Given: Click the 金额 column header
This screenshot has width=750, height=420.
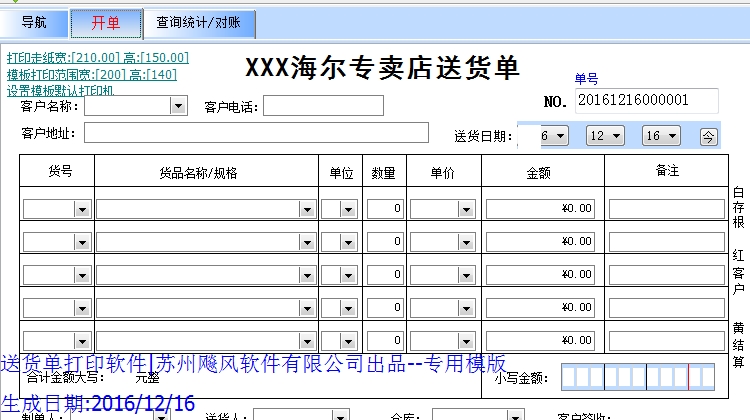Looking at the screenshot, I should coord(539,173).
